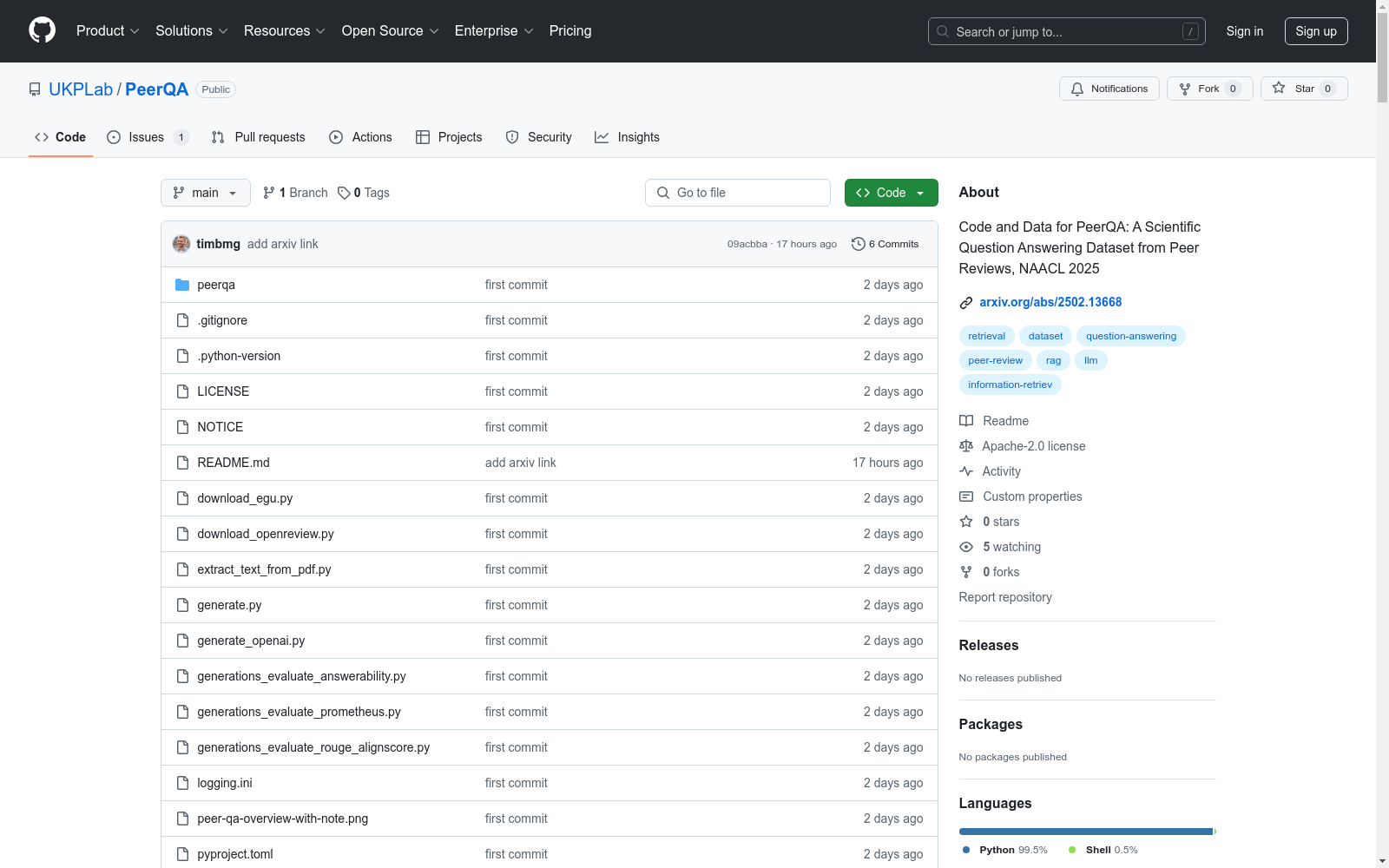Click the tag icon next to 0 Tags
The height and width of the screenshot is (868, 1389).
[344, 193]
